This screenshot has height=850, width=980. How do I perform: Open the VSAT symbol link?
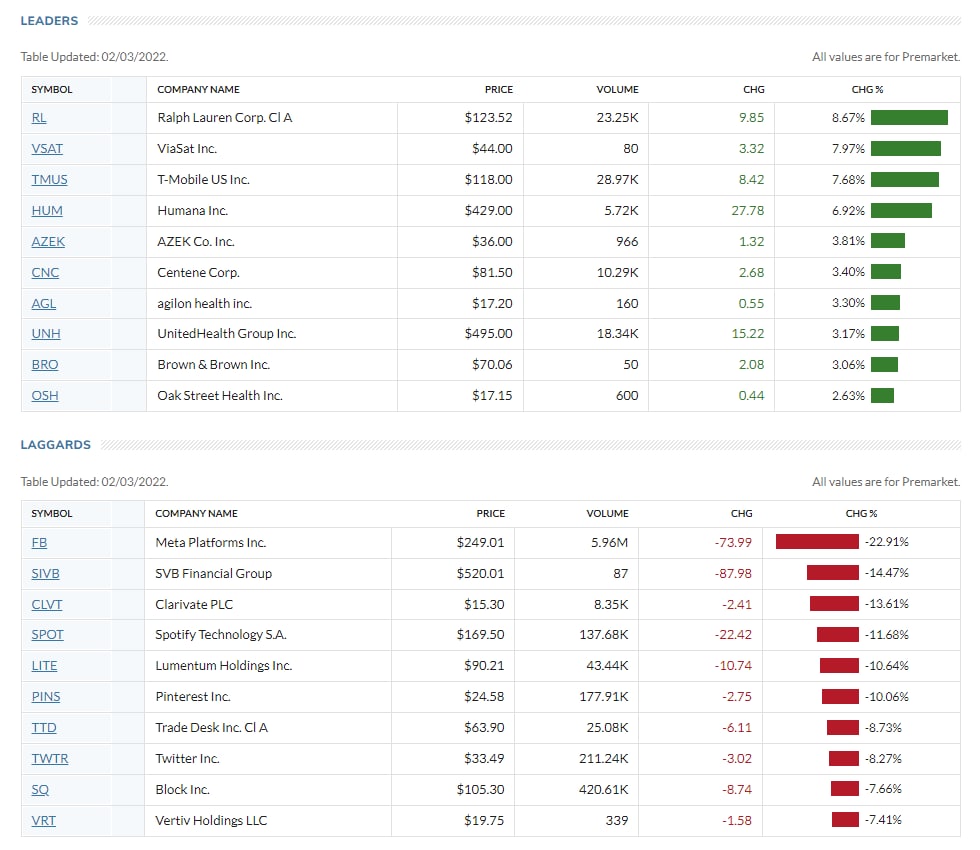[x=47, y=149]
